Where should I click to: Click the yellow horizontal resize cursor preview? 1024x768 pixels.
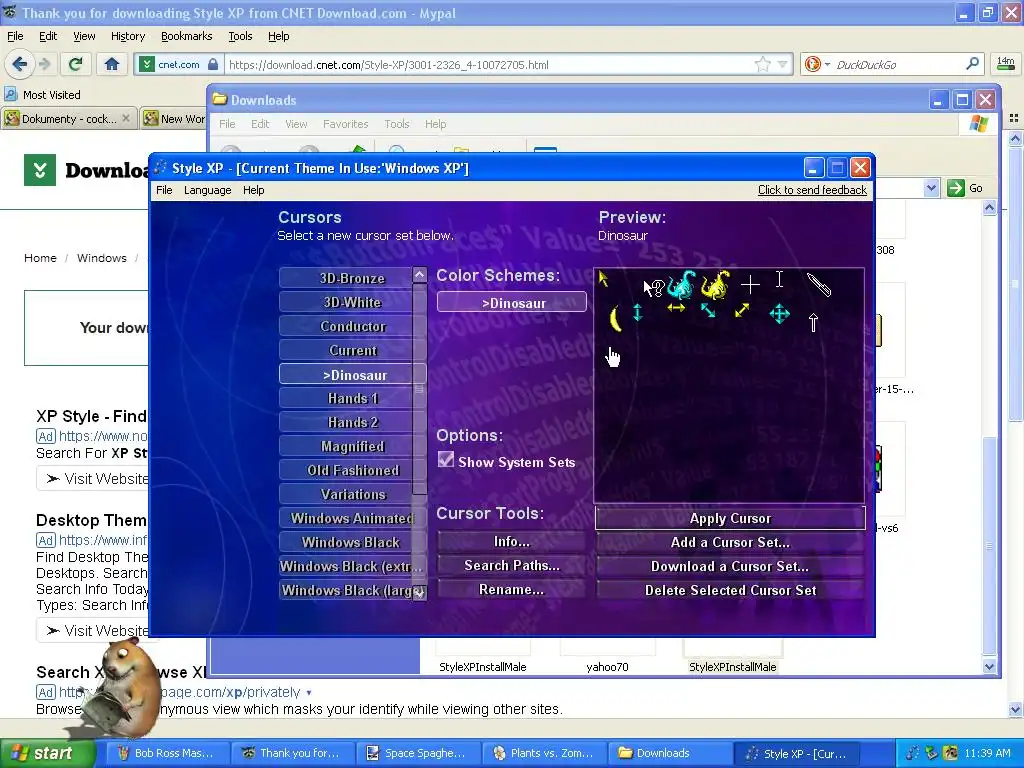[676, 308]
